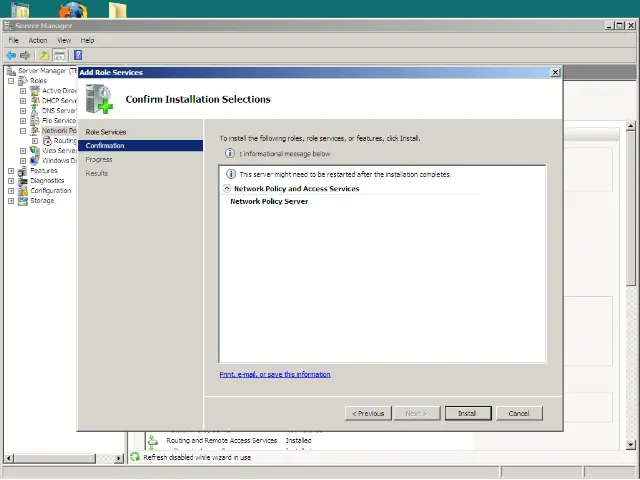Click the Active Directory role icon

[35, 91]
